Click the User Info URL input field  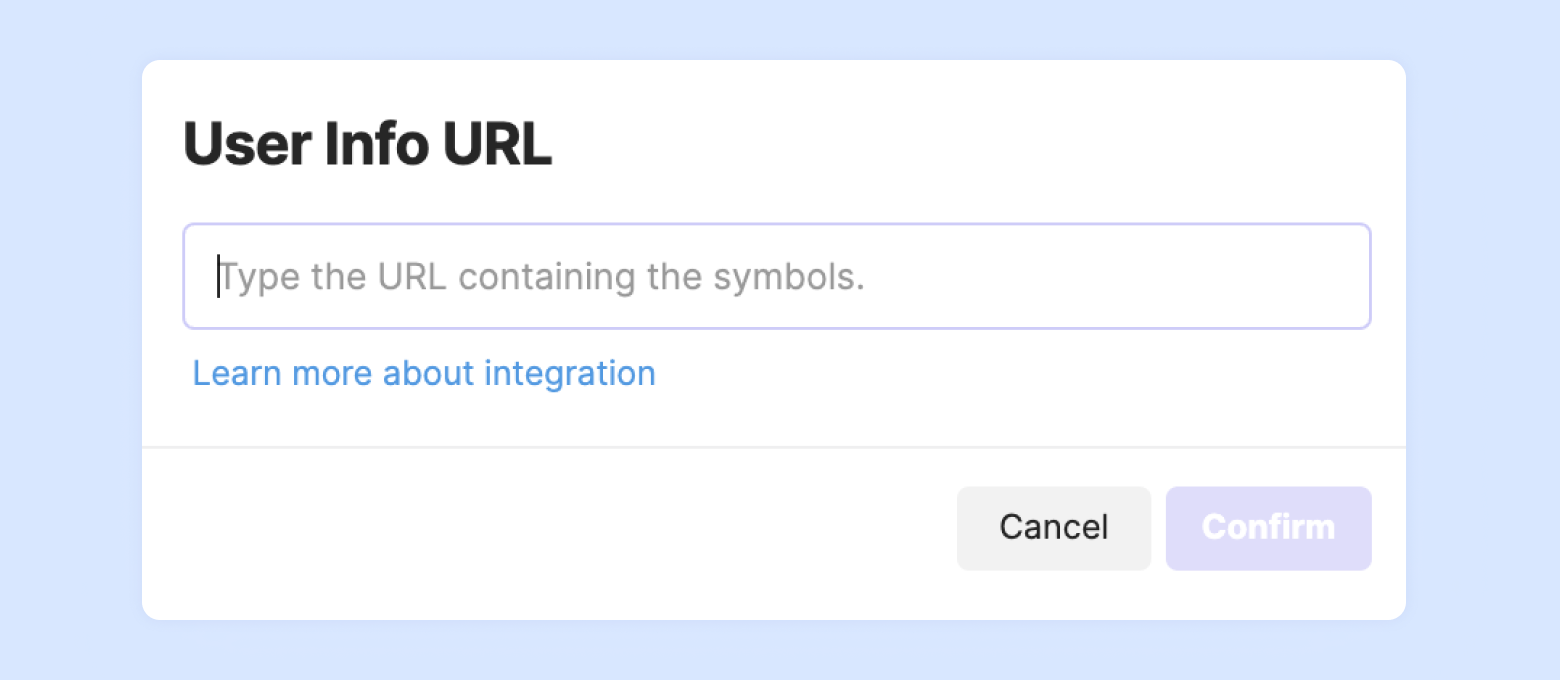click(776, 276)
